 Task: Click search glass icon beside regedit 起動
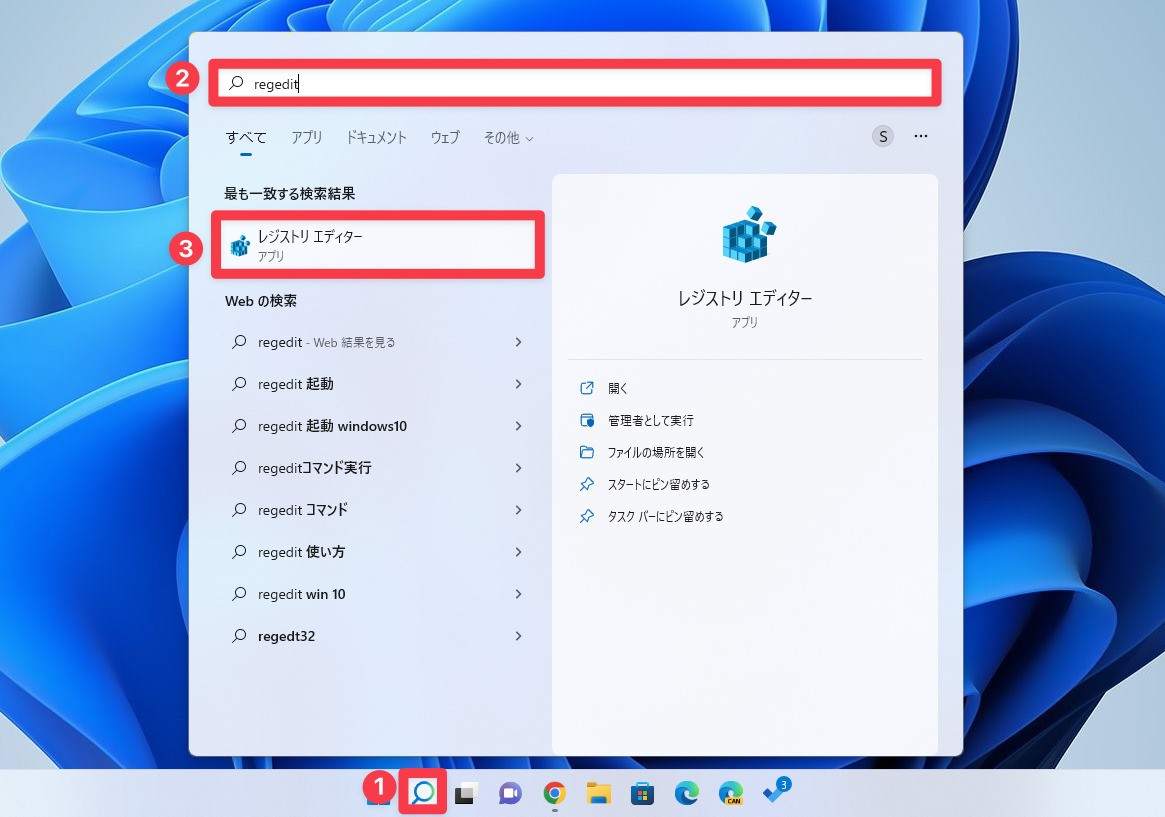coord(239,384)
